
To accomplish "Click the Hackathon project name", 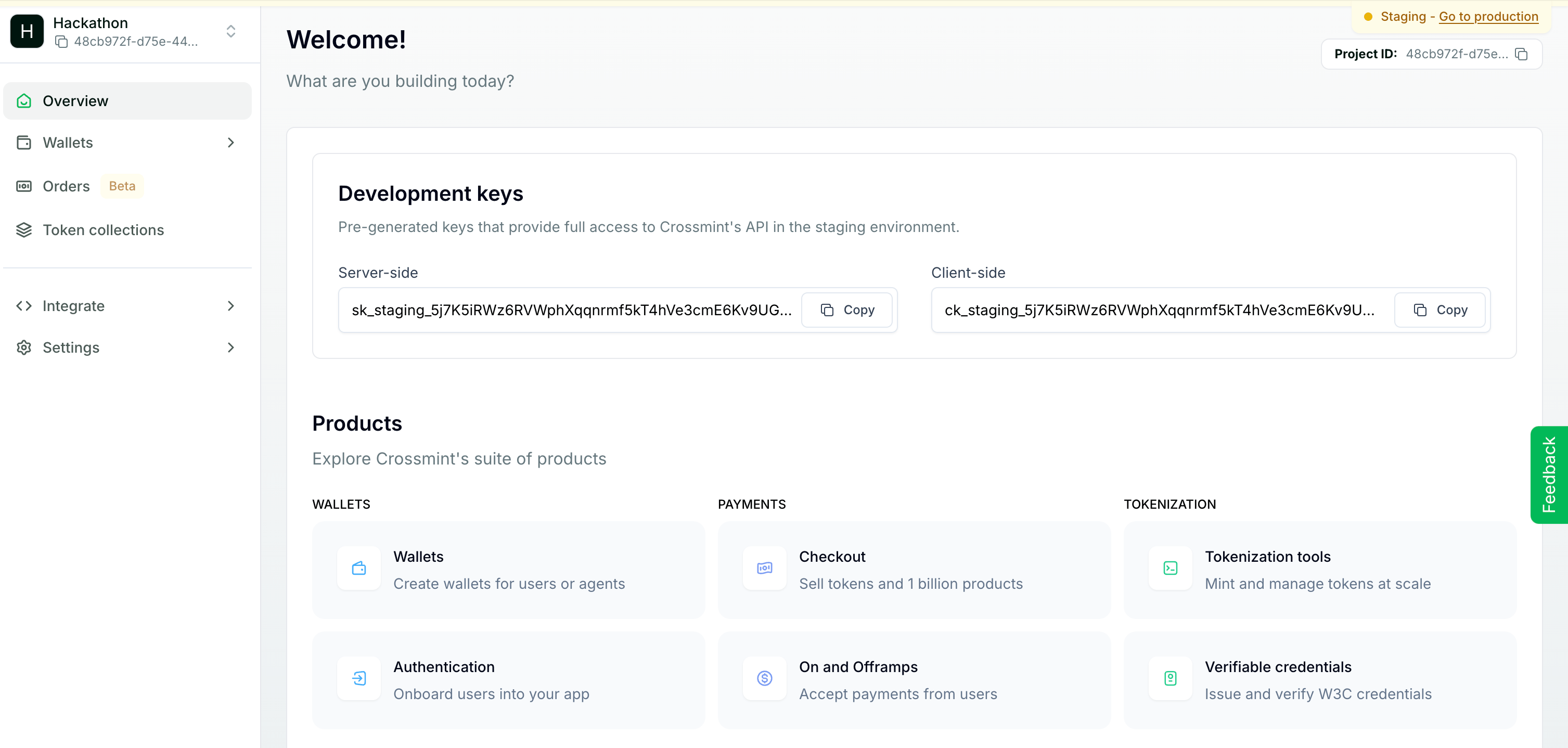I will [90, 23].
